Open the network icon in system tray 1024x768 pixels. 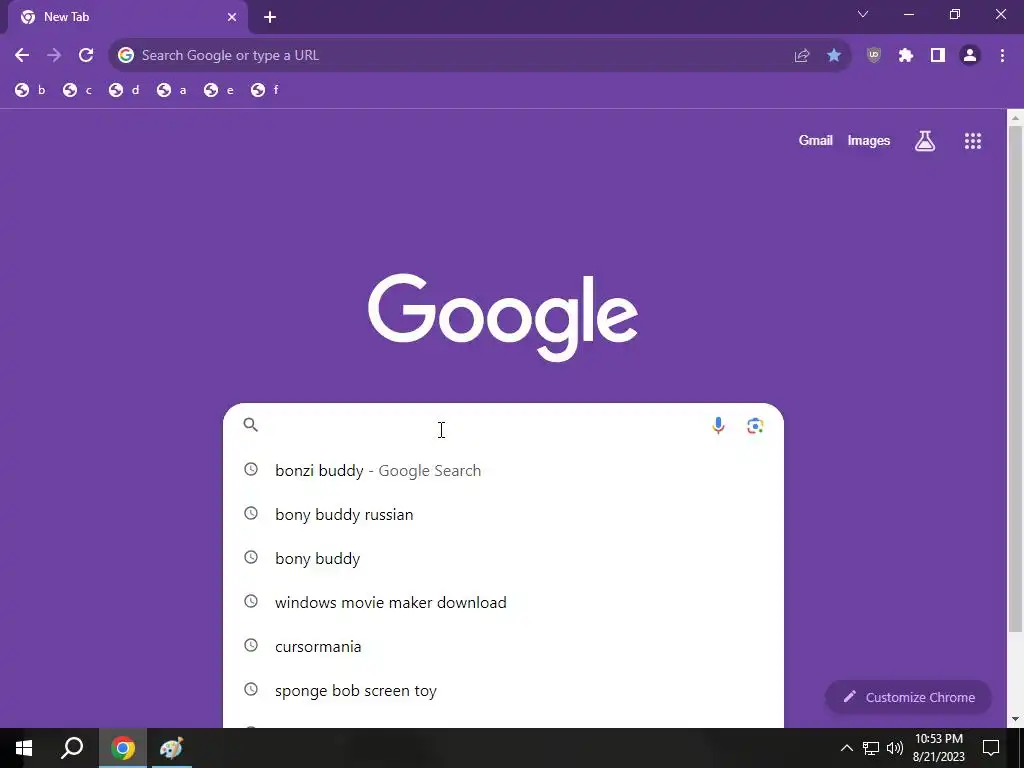(871, 748)
